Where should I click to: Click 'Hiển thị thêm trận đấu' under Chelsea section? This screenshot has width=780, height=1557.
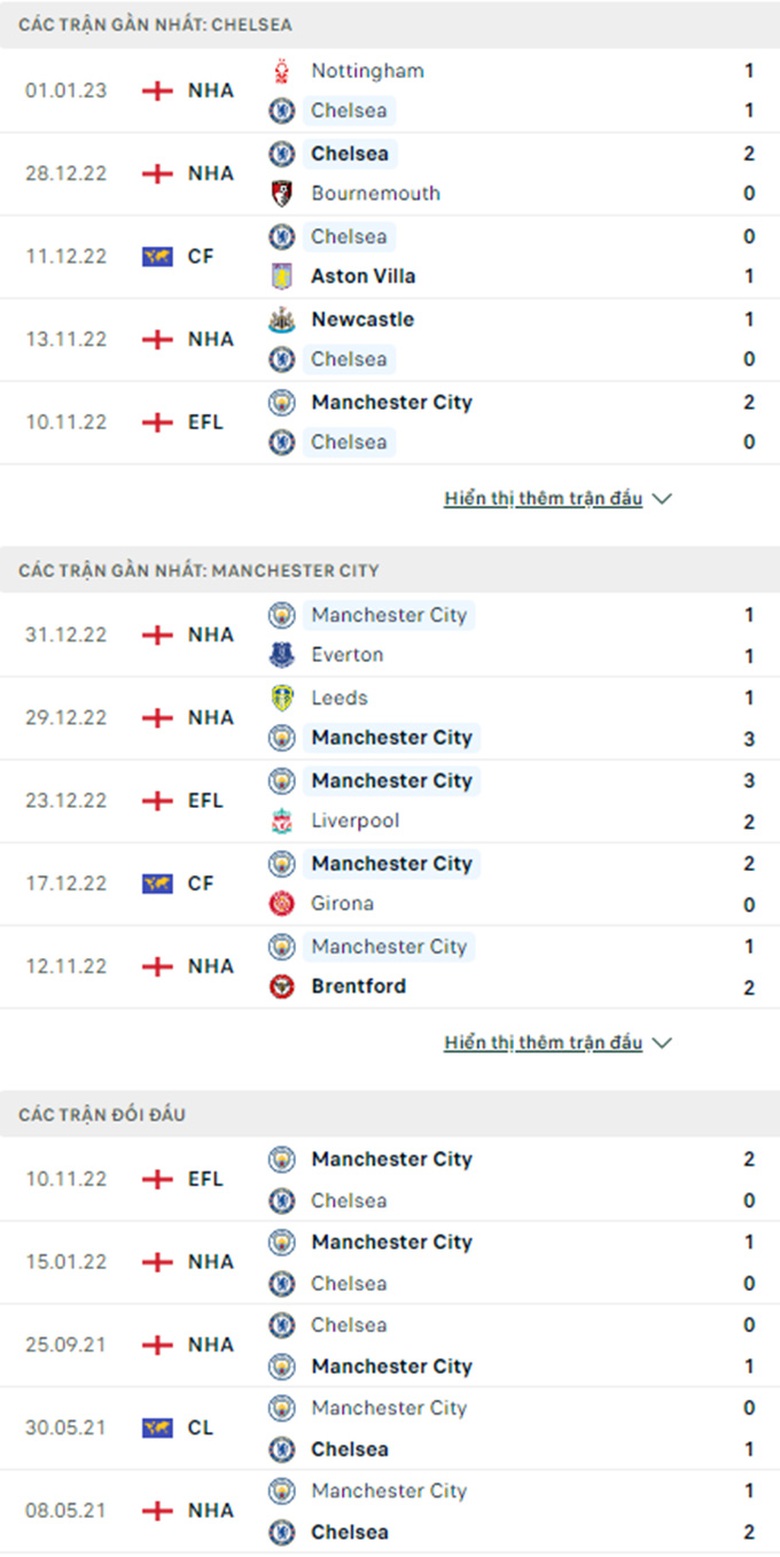pyautogui.click(x=543, y=498)
